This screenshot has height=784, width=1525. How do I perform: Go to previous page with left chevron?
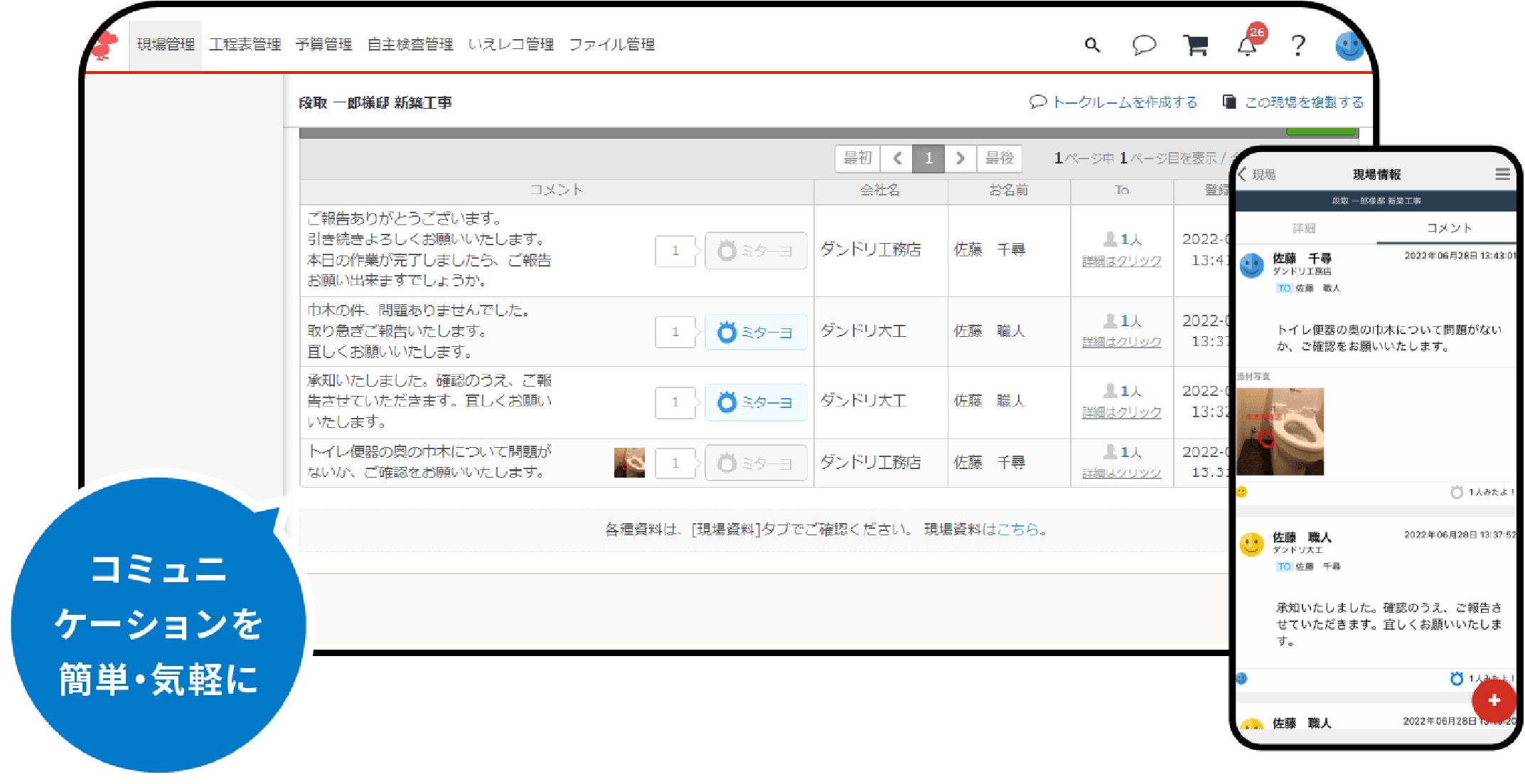tap(897, 158)
